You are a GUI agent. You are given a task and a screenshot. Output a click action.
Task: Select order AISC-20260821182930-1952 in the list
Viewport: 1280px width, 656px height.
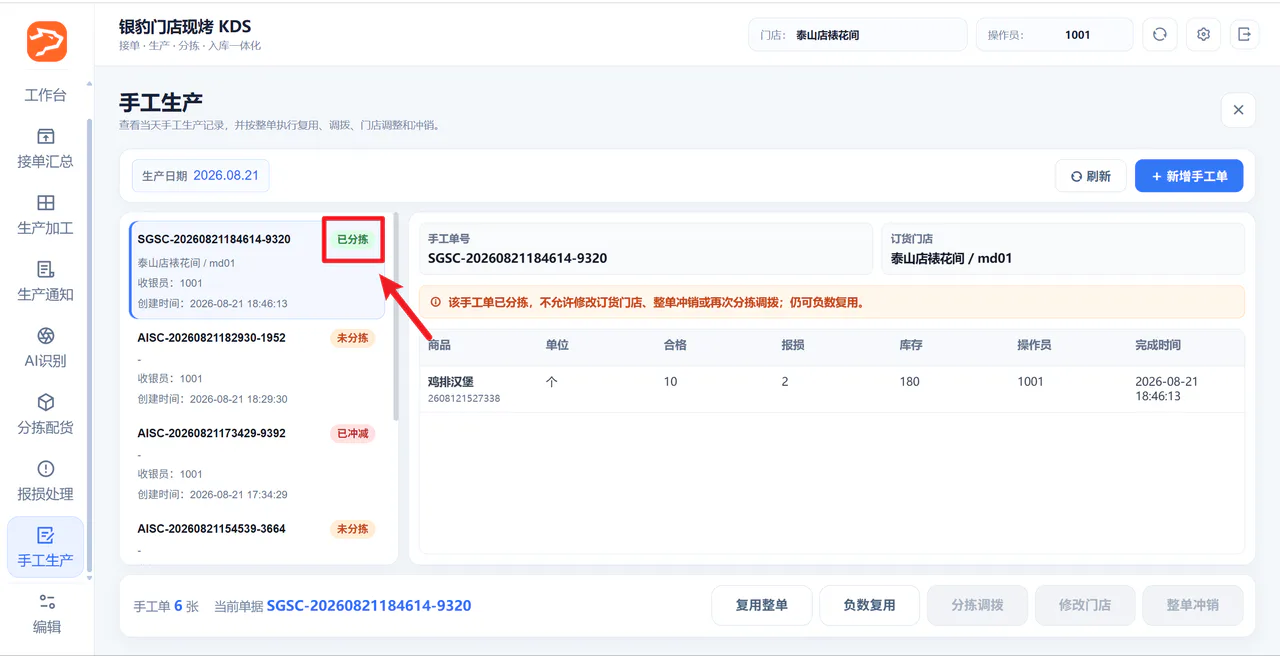[257, 367]
